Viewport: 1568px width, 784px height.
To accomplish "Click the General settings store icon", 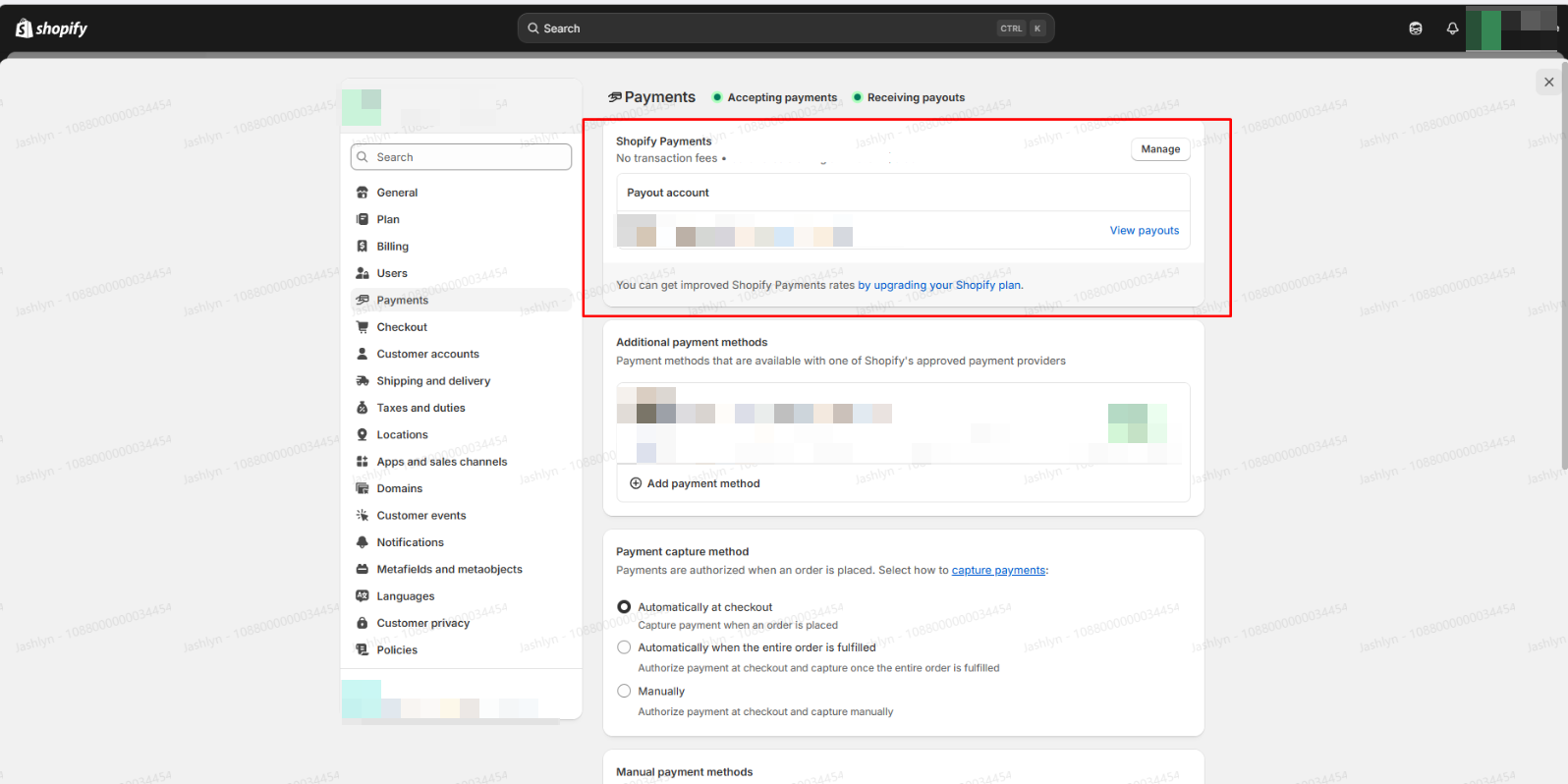I will [363, 193].
